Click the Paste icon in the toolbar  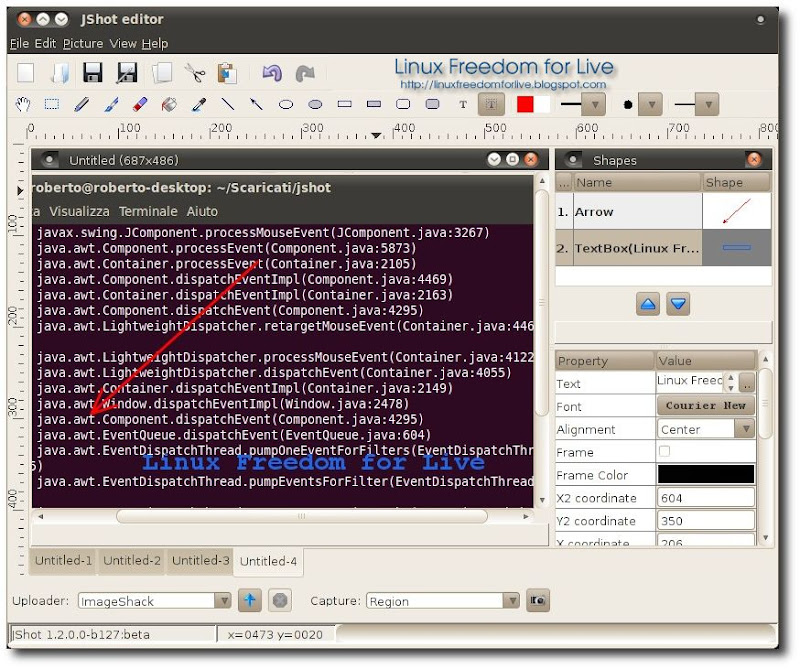[227, 72]
